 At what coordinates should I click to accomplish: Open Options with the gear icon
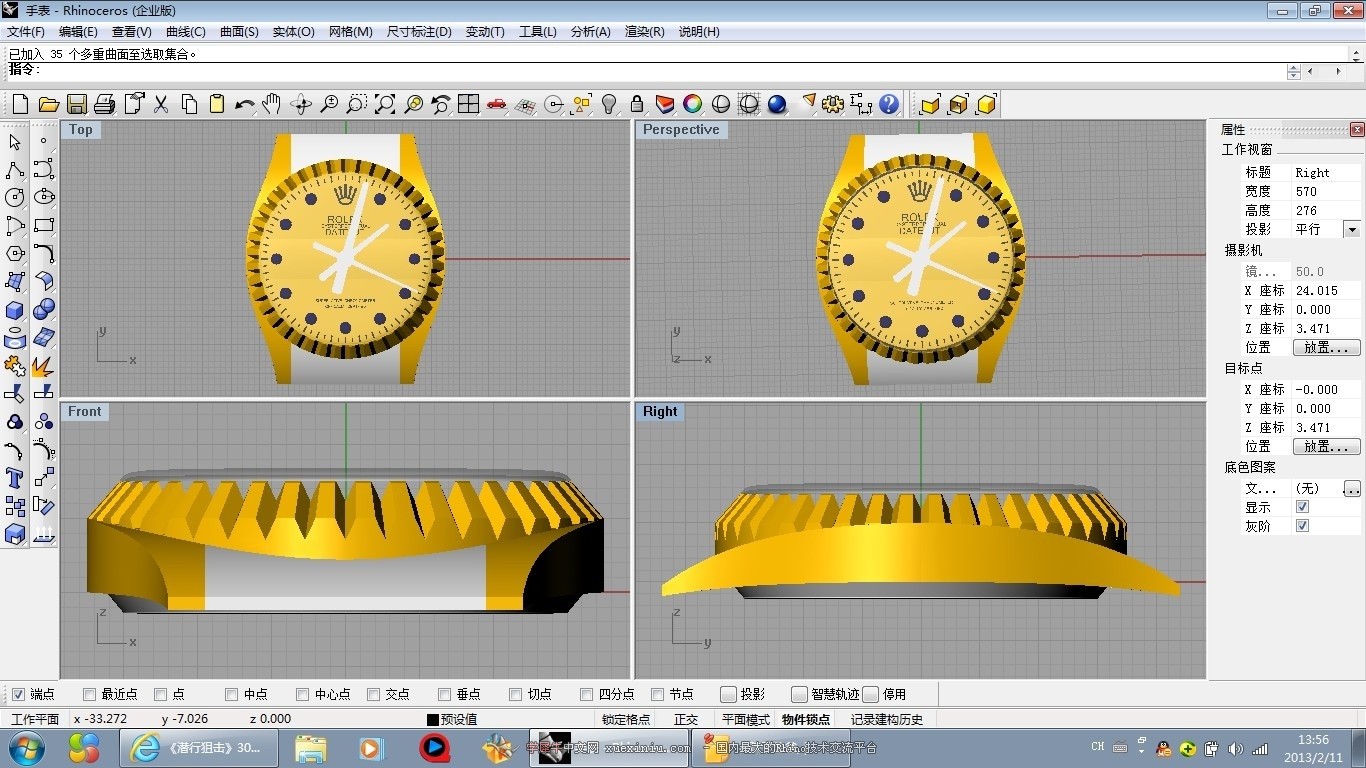point(833,104)
